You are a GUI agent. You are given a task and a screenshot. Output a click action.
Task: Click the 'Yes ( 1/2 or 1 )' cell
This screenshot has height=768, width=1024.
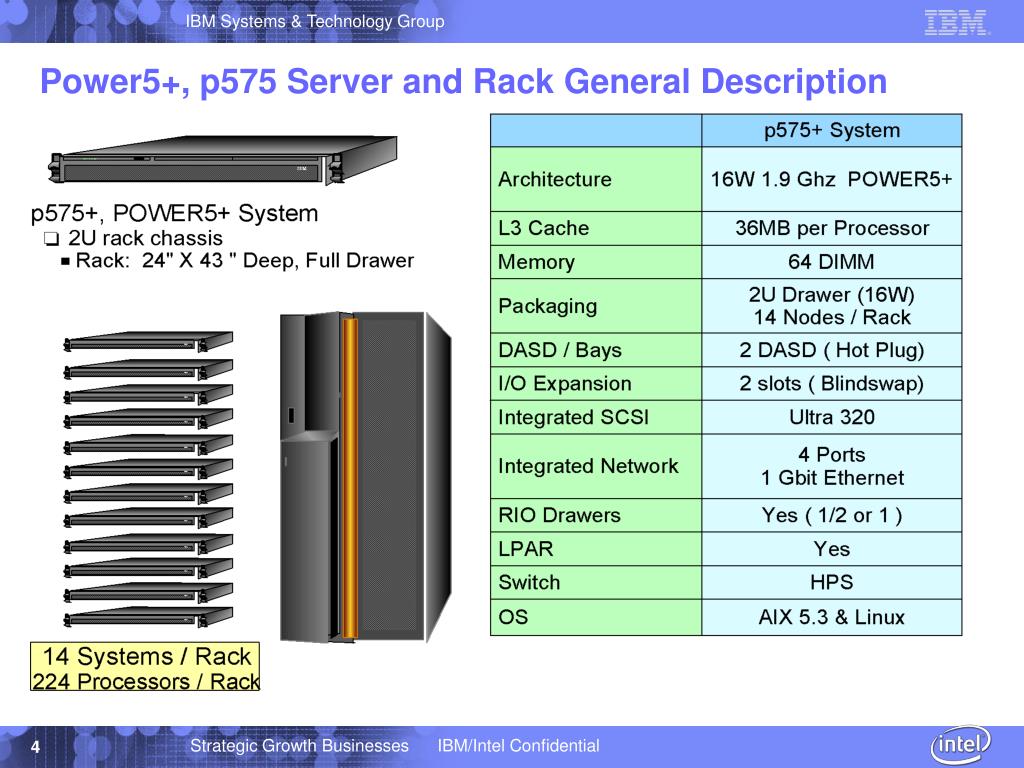tap(832, 515)
